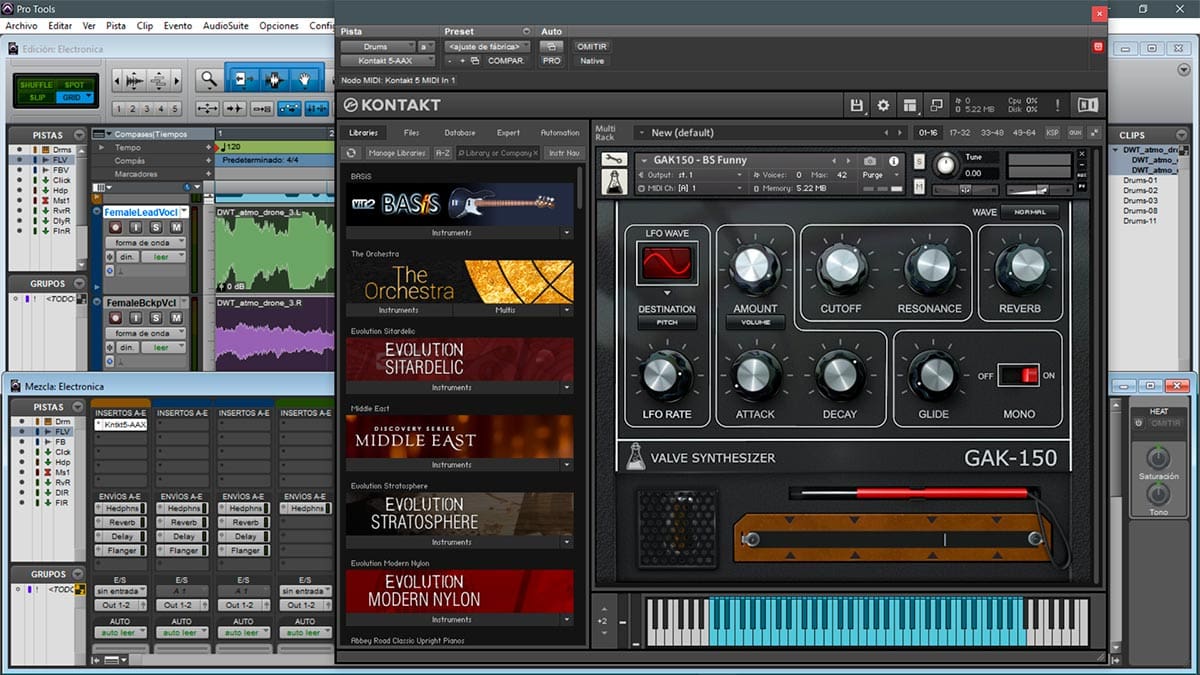Select the Selector waveform tool in Pro Tools

(274, 79)
